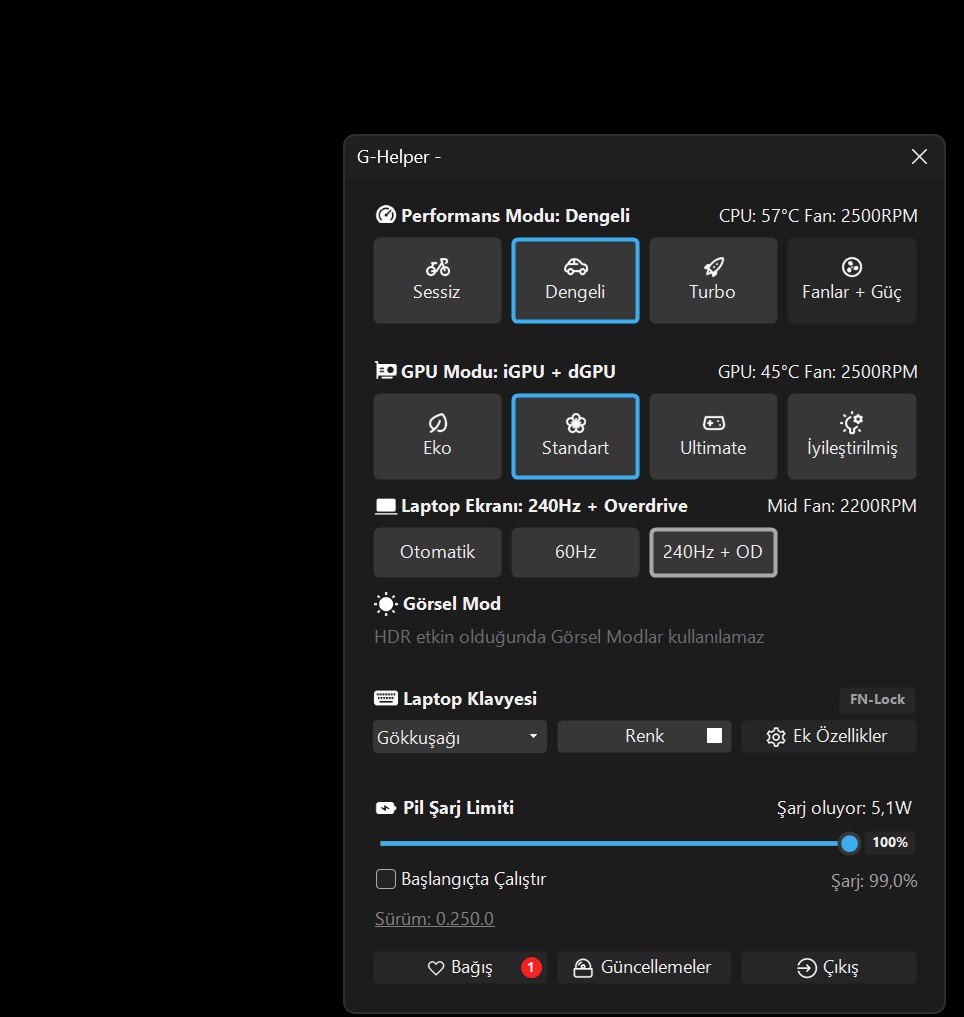964x1017 pixels.
Task: Click the laptop screen icon
Action: point(385,506)
